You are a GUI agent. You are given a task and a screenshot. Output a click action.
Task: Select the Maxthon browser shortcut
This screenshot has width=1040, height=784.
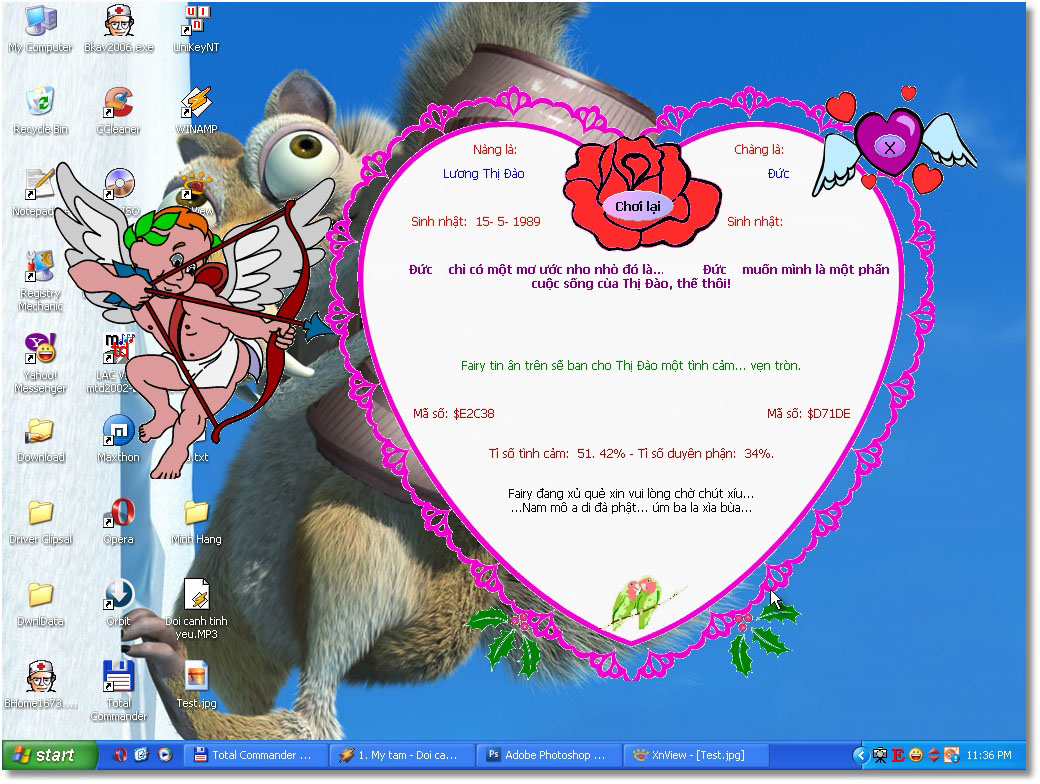click(x=119, y=440)
